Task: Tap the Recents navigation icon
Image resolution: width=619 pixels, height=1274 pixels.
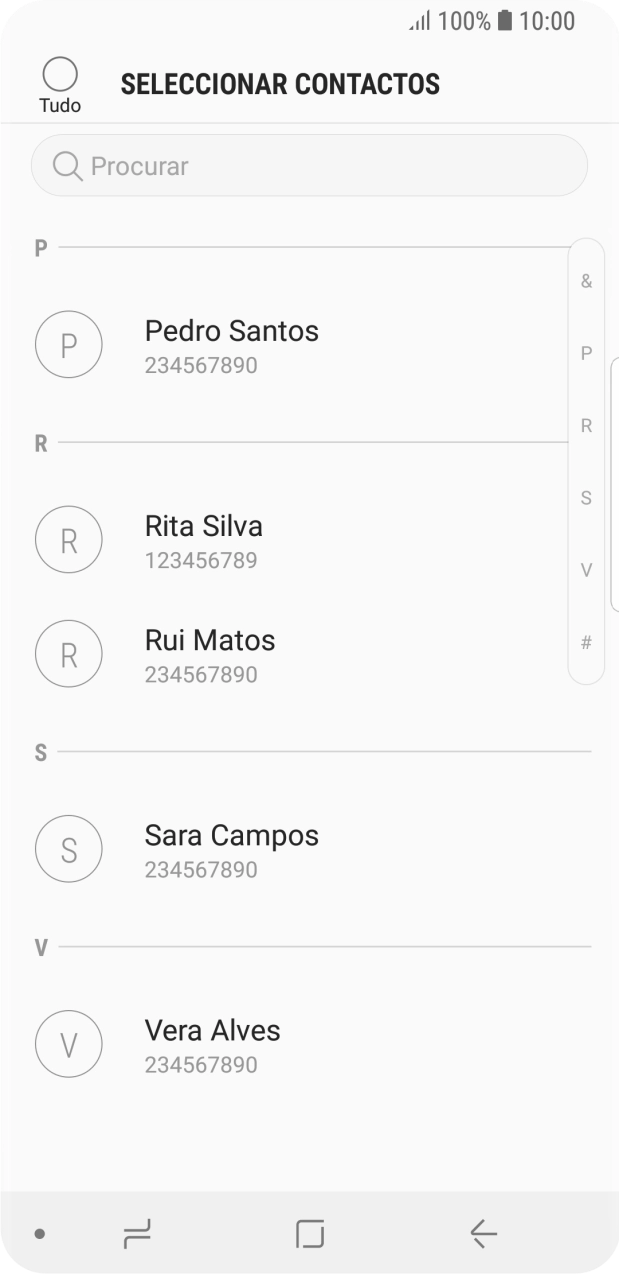Action: point(137,1234)
